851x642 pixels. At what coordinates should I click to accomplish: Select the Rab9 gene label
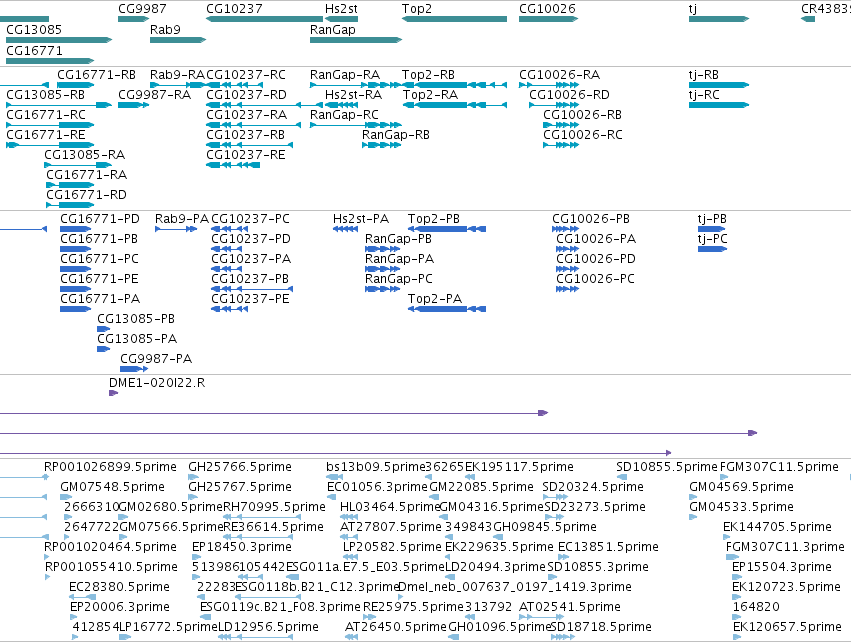point(165,30)
